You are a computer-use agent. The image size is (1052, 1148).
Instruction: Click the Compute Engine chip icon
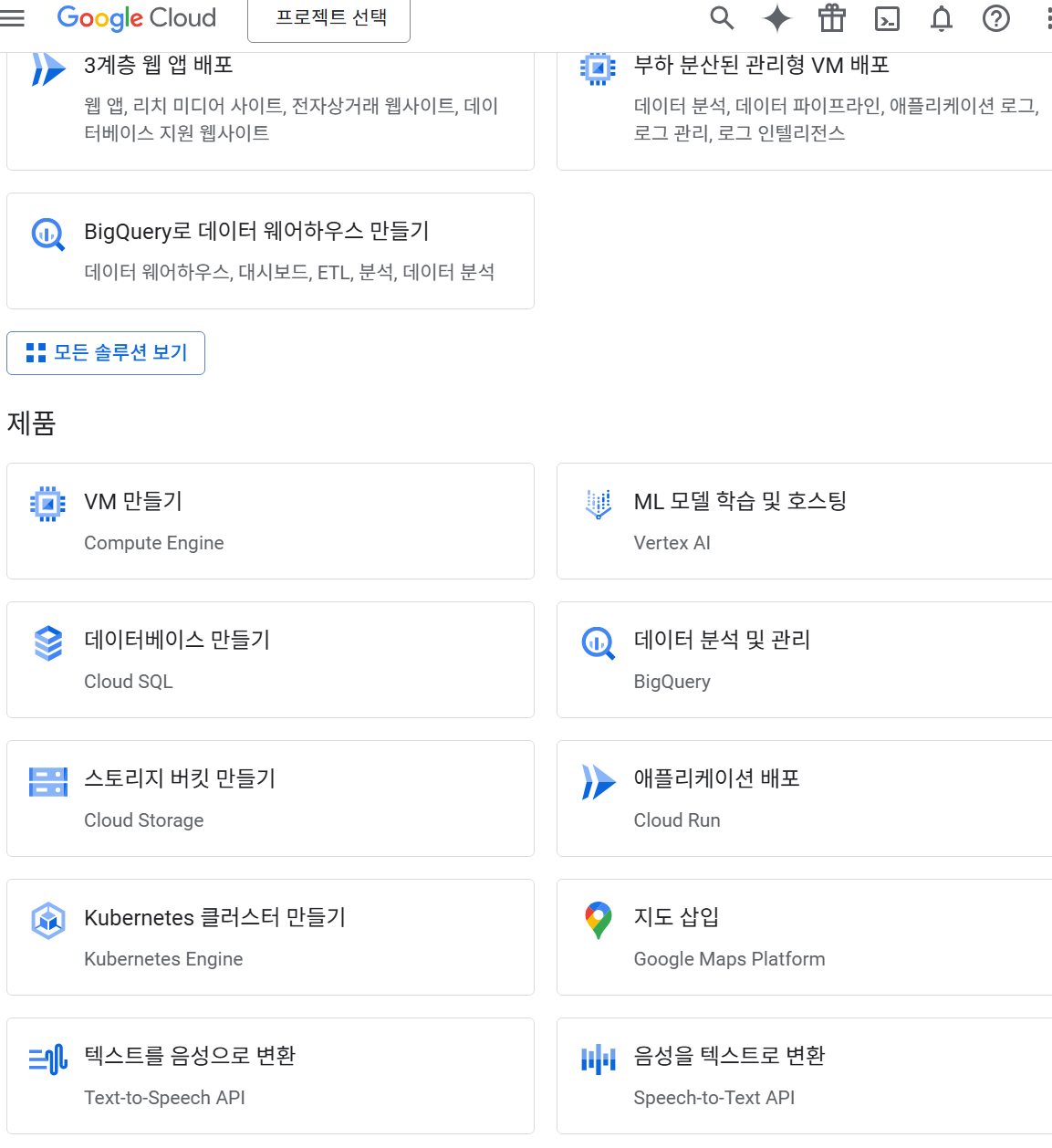pyautogui.click(x=48, y=504)
